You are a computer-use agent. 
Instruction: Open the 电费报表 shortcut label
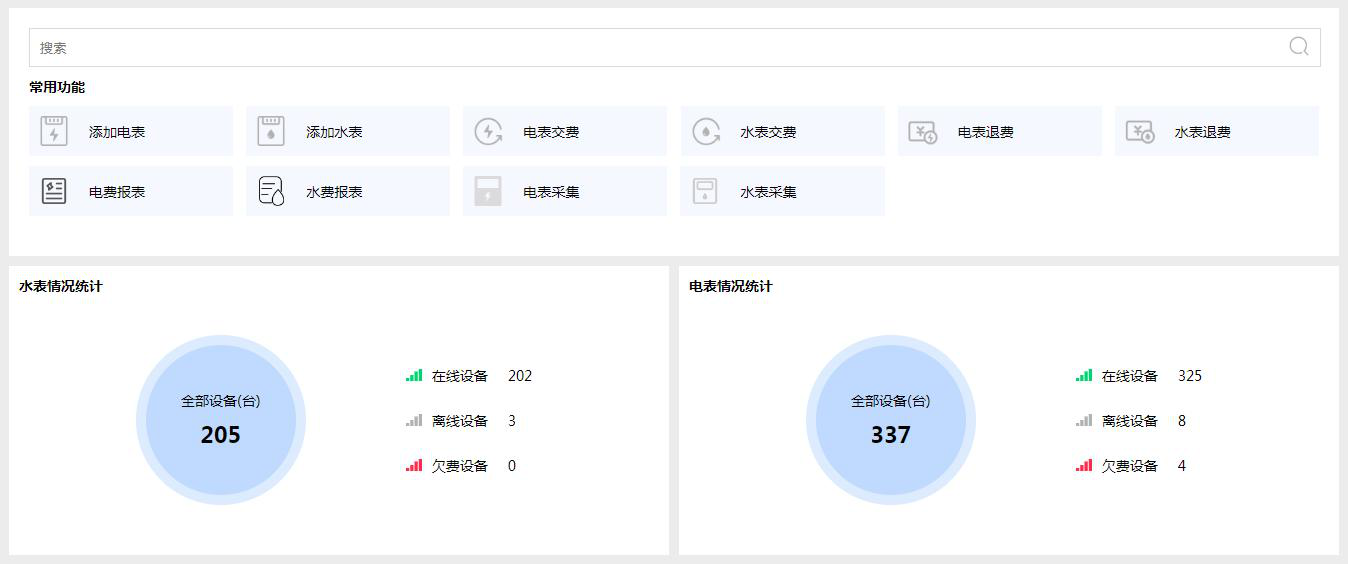(117, 192)
